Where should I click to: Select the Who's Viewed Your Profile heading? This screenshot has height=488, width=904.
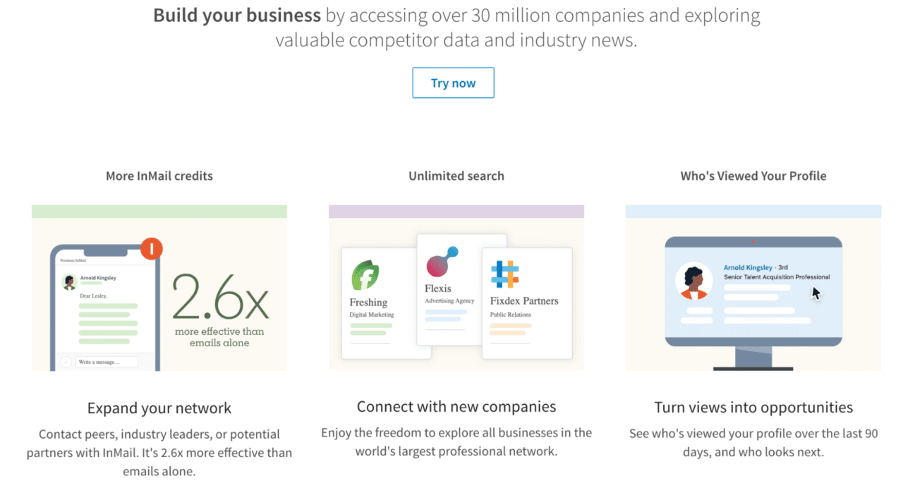click(753, 176)
